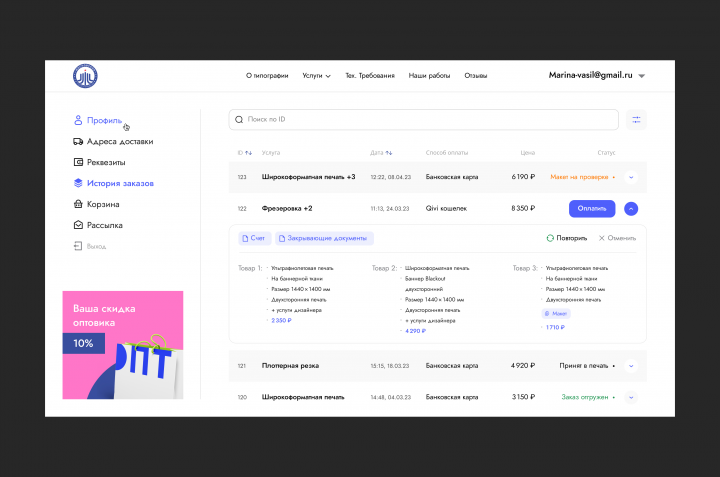Image resolution: width=720 pixels, height=477 pixels.
Task: Click the Профиль user icon
Action: coord(78,120)
